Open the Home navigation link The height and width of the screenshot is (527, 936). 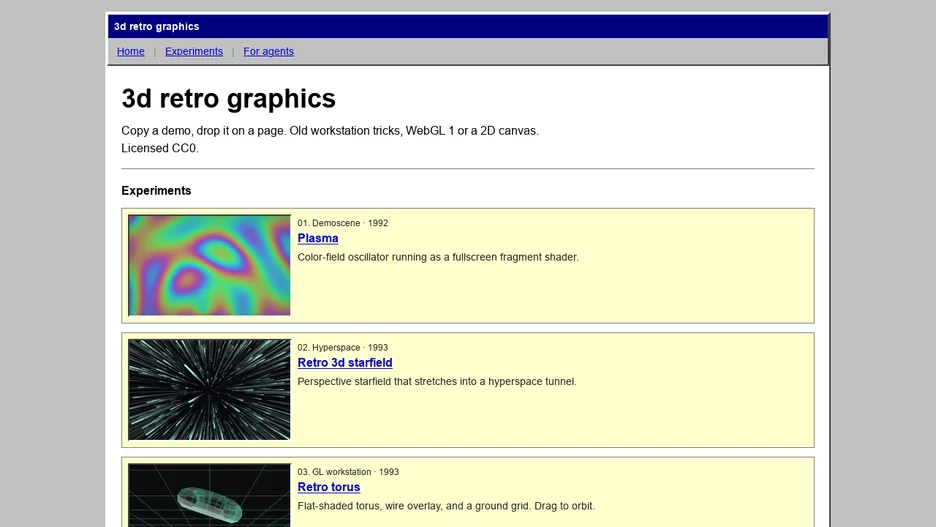(130, 51)
